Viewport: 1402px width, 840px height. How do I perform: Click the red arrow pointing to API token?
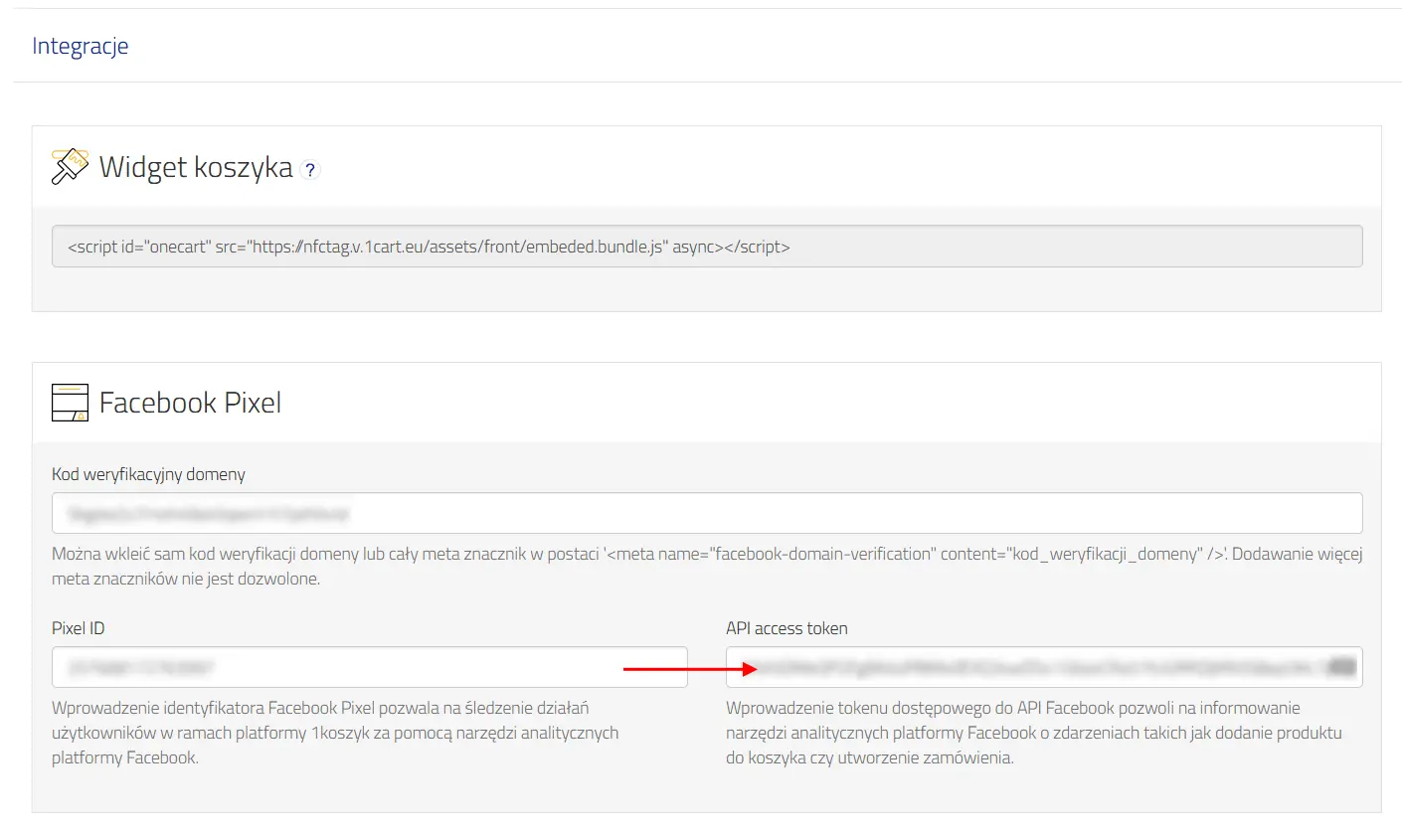[691, 669]
